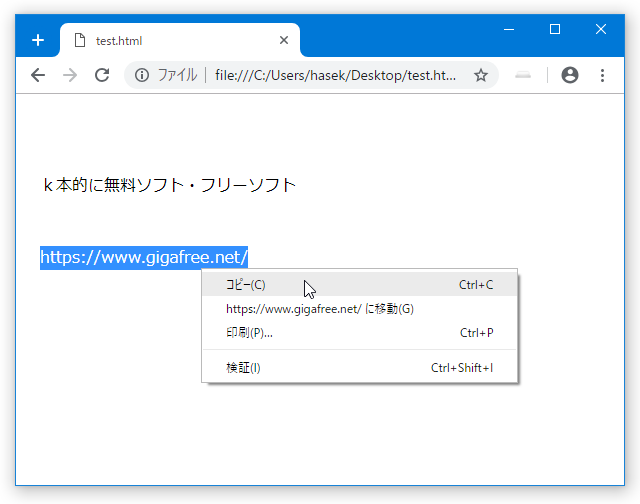Select 検証(I) in the context menu
This screenshot has width=640, height=504.
(360, 368)
